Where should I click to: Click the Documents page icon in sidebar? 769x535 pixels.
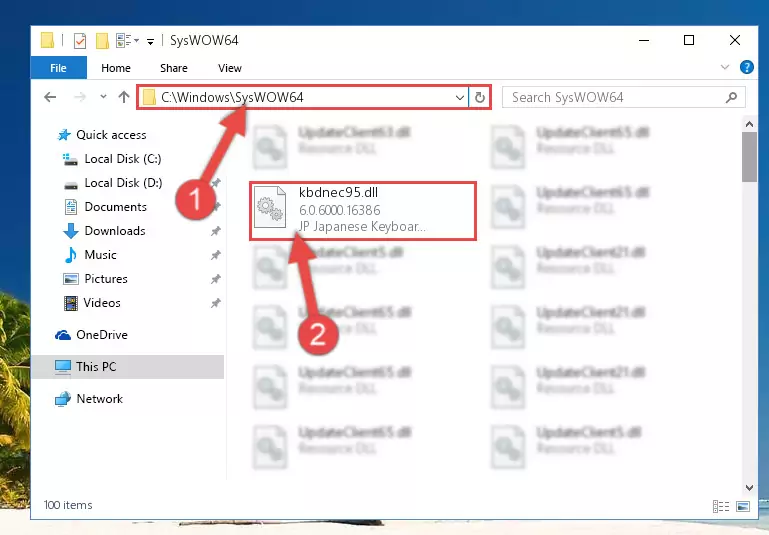pyautogui.click(x=71, y=207)
